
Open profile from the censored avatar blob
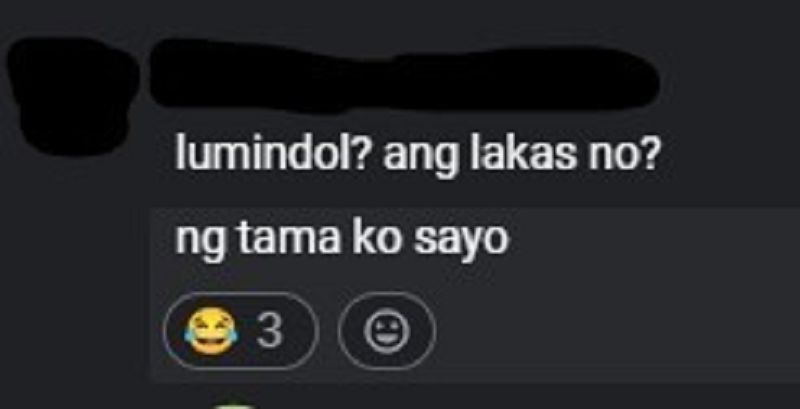point(72,96)
